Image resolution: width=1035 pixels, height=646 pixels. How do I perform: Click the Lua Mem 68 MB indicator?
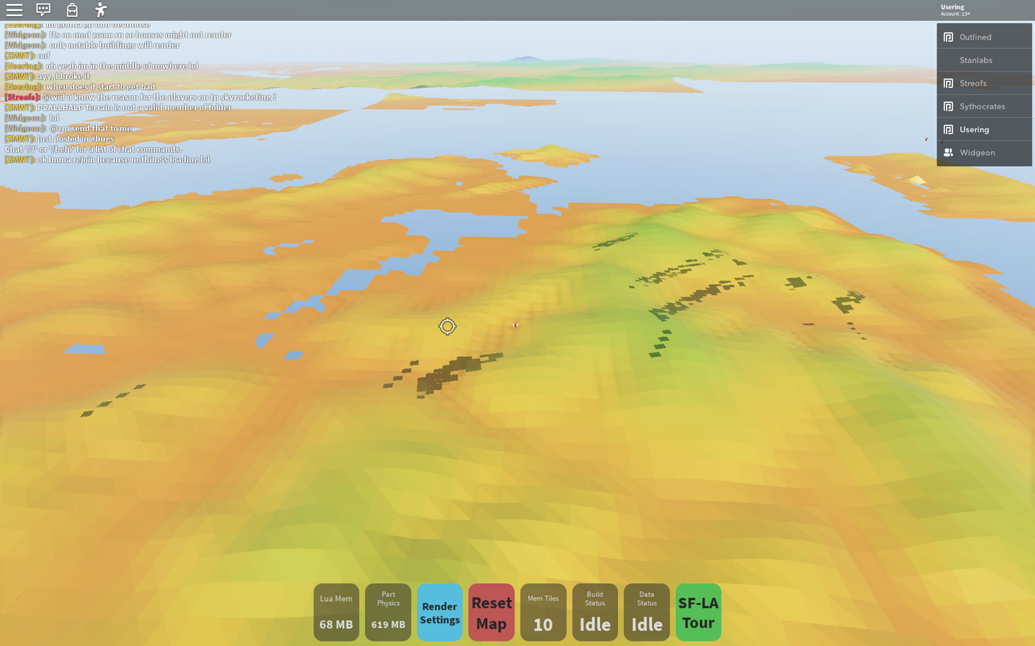tap(336, 612)
